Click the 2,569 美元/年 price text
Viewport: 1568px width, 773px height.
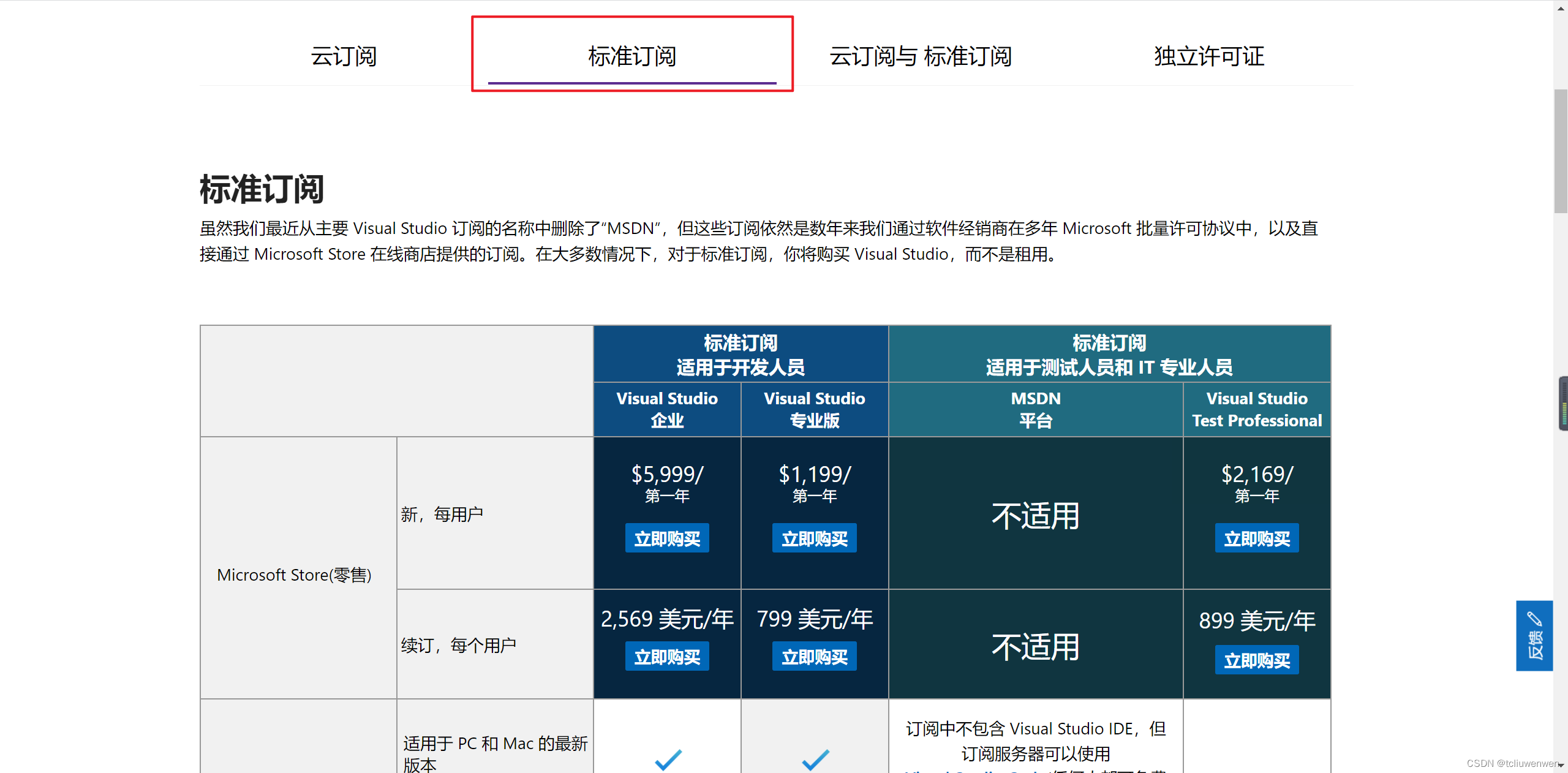coord(667,619)
